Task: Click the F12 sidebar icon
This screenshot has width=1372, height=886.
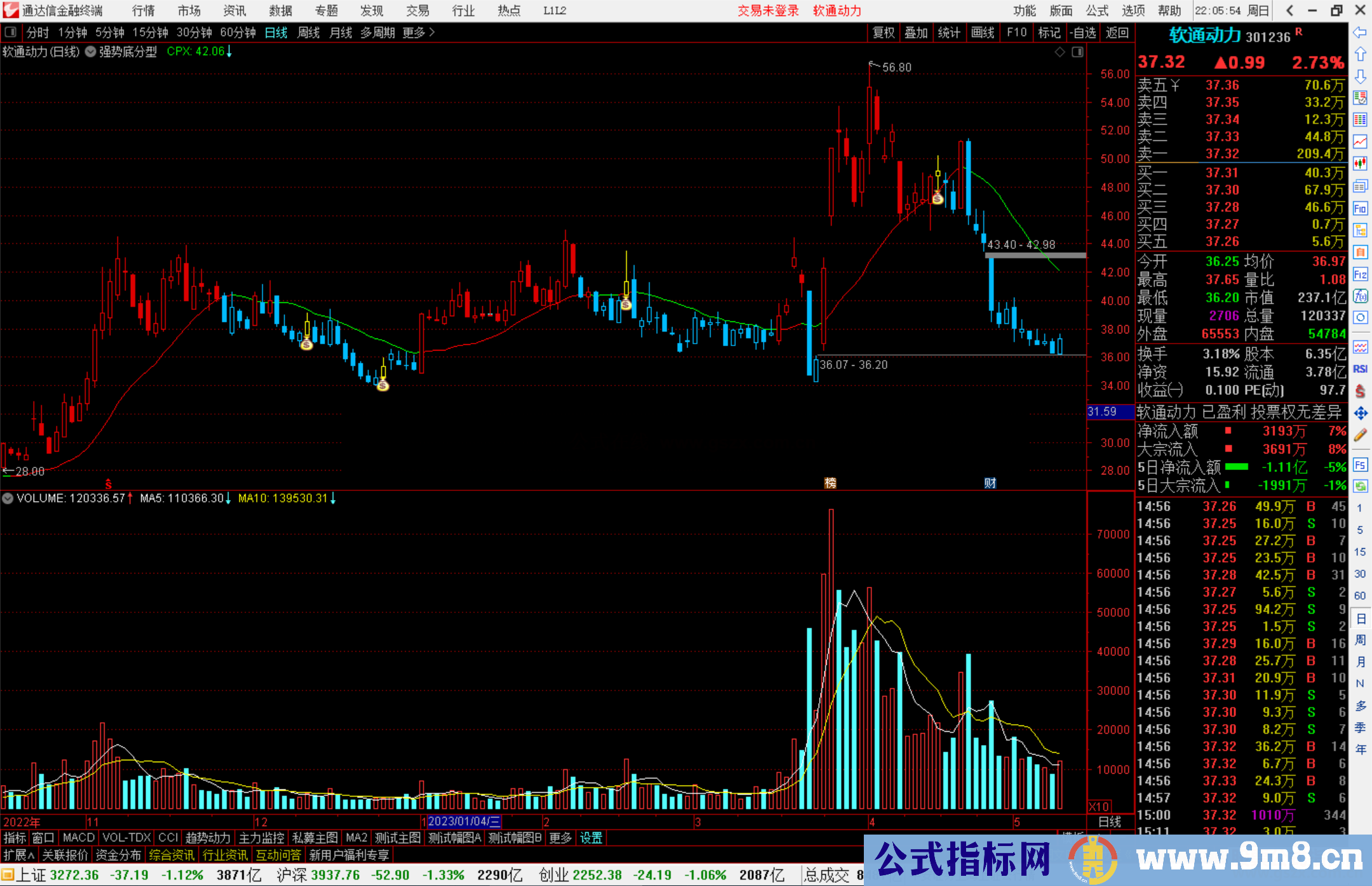Action: coord(1360,274)
